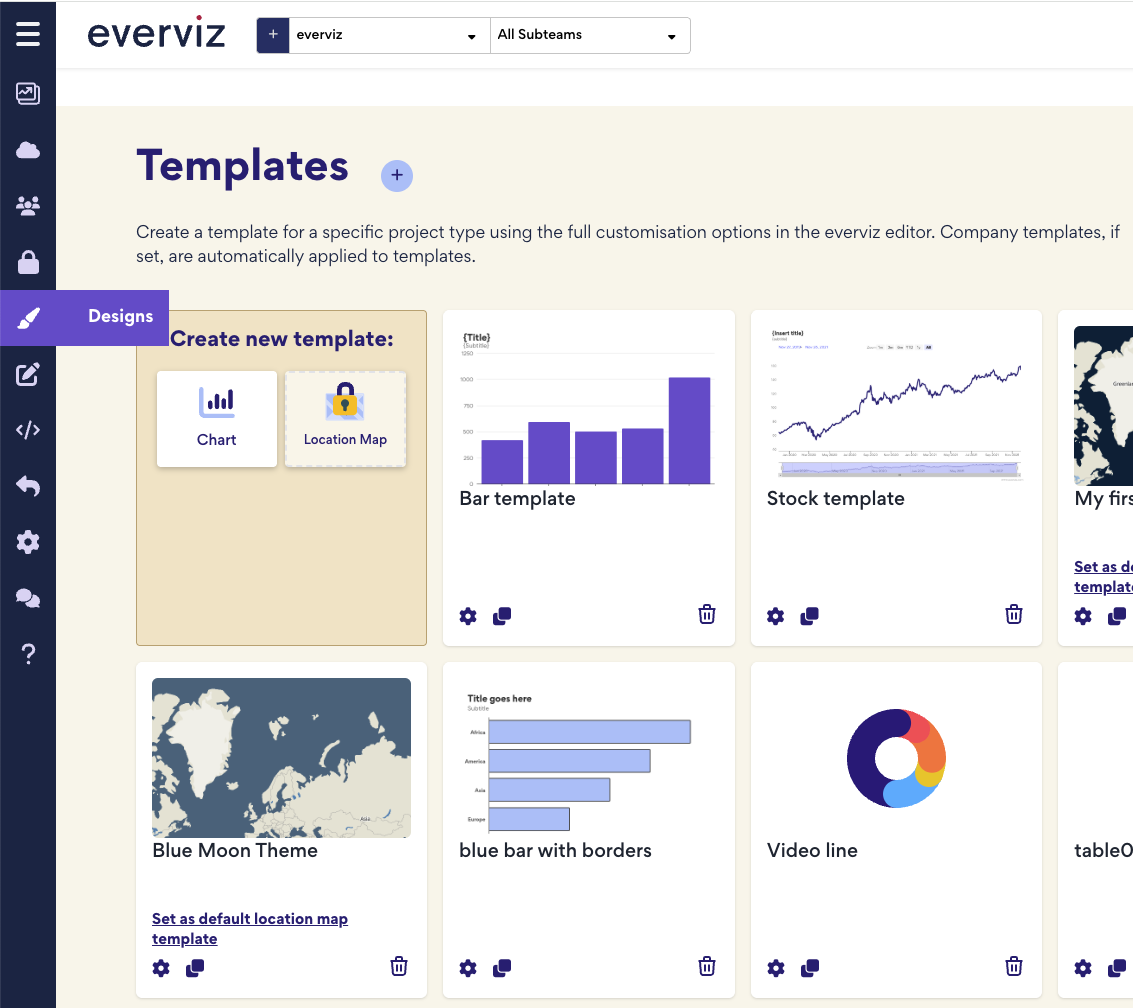Duplicate the Bar template
Viewport: 1133px width, 1008px height.
click(x=502, y=616)
